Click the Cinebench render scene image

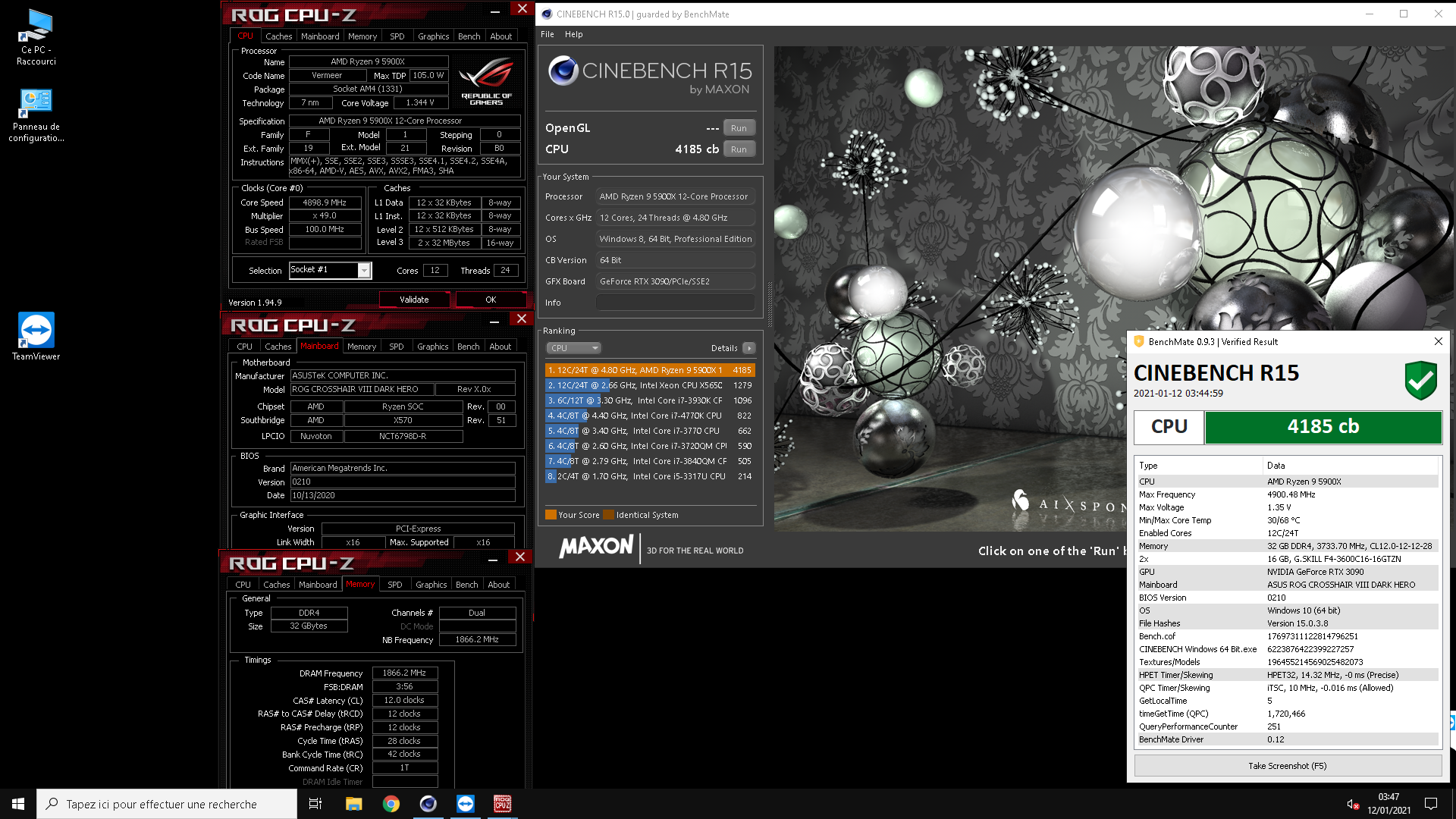[1113, 288]
